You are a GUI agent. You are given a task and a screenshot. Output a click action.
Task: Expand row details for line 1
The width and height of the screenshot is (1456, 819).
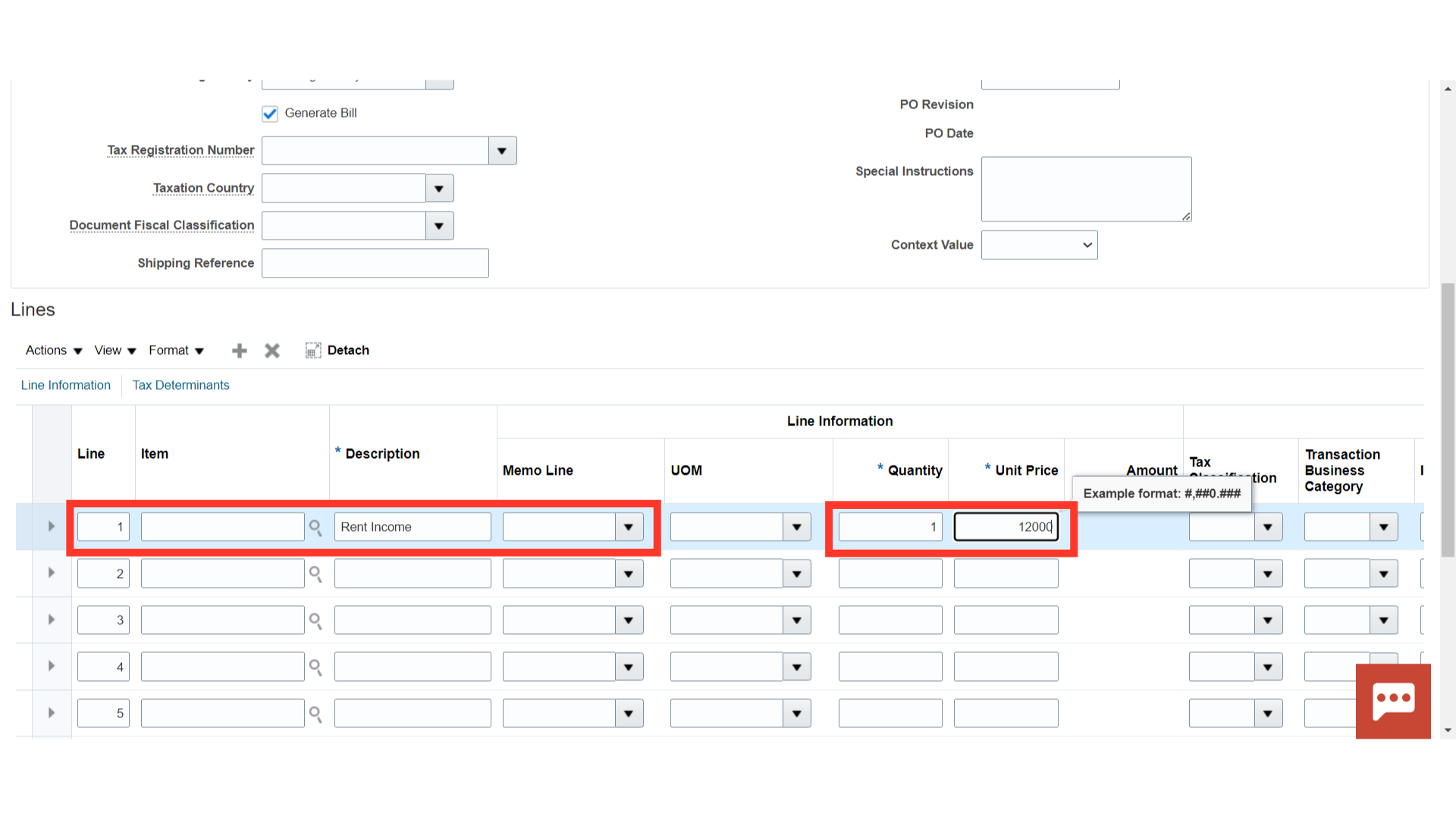pyautogui.click(x=52, y=526)
